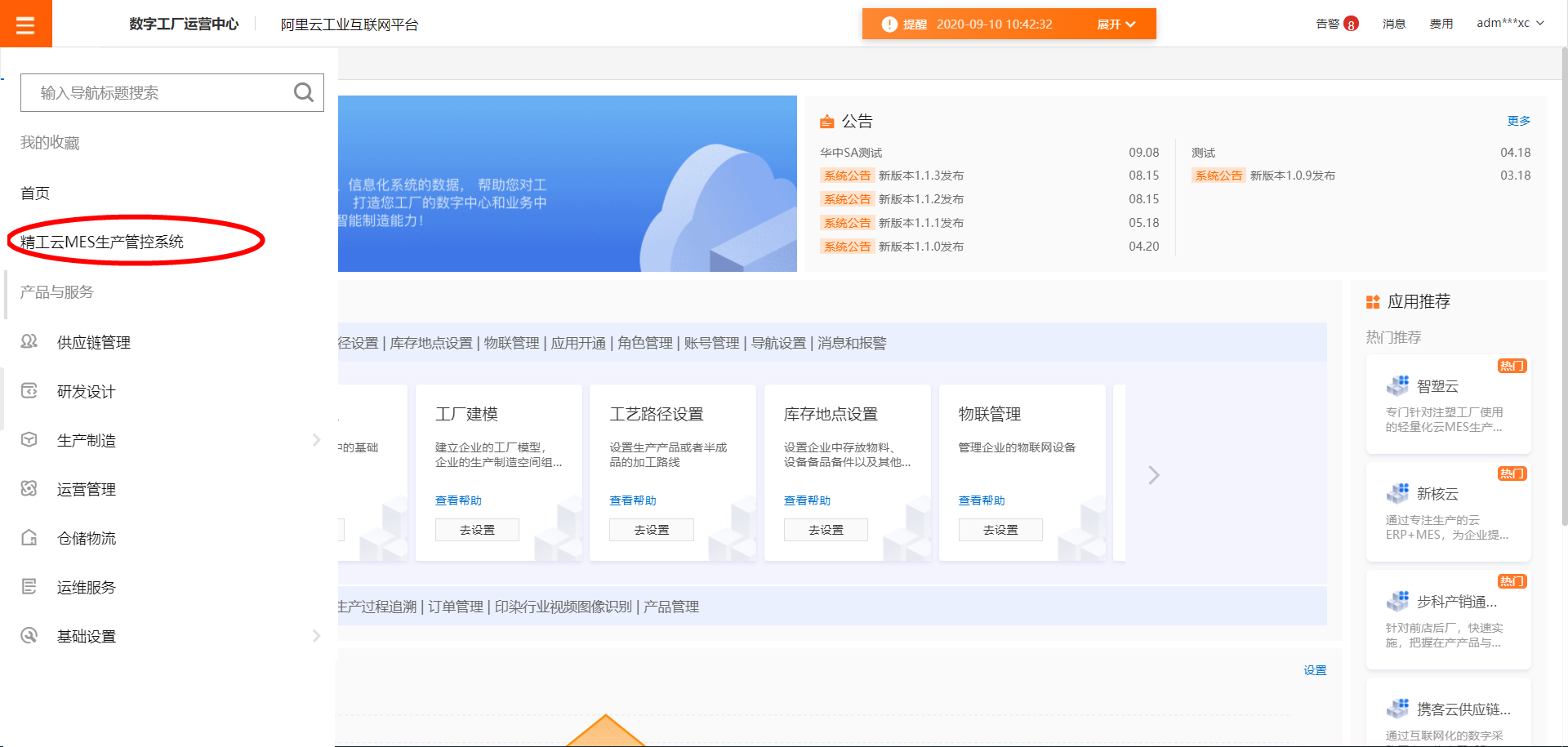This screenshot has width=1568, height=747.
Task: Expand the 生产制造 submenu arrow
Action: pos(316,440)
